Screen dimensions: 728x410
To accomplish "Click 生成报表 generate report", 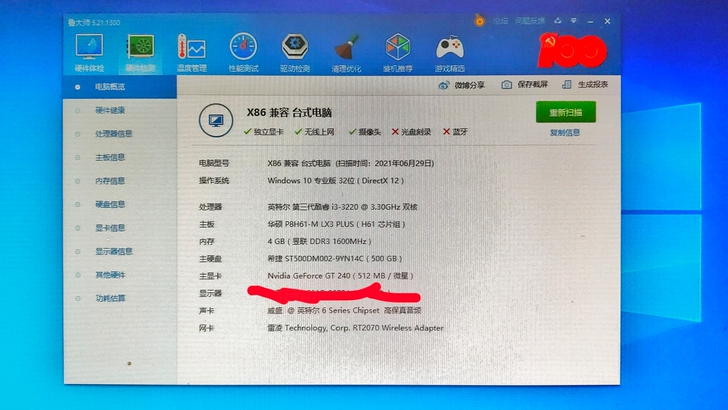I will coord(585,85).
